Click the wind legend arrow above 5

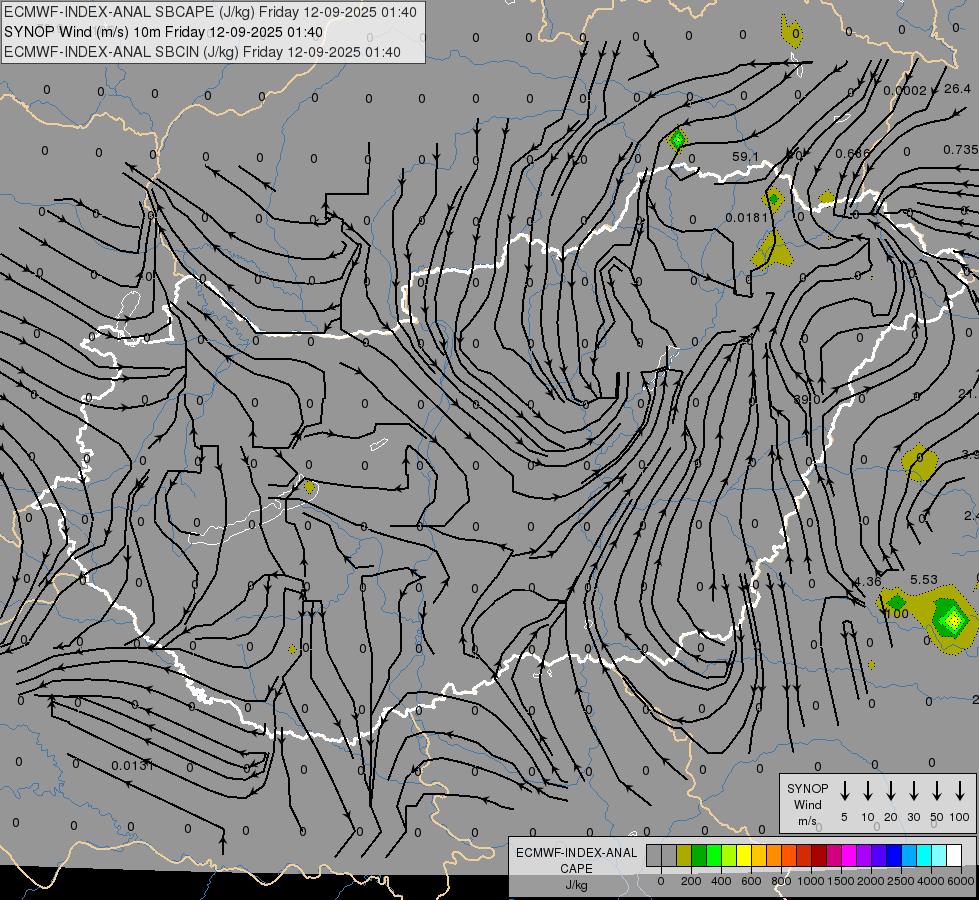click(x=844, y=791)
